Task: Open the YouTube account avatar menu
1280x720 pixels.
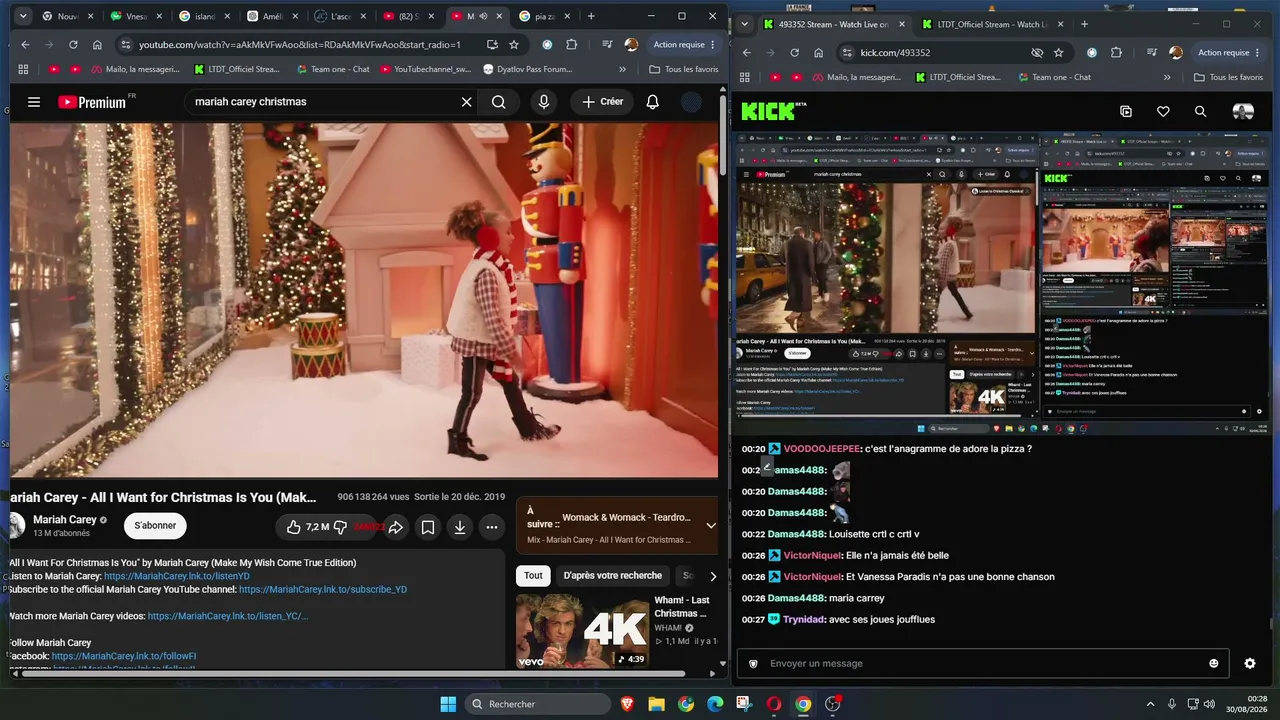Action: (x=691, y=102)
